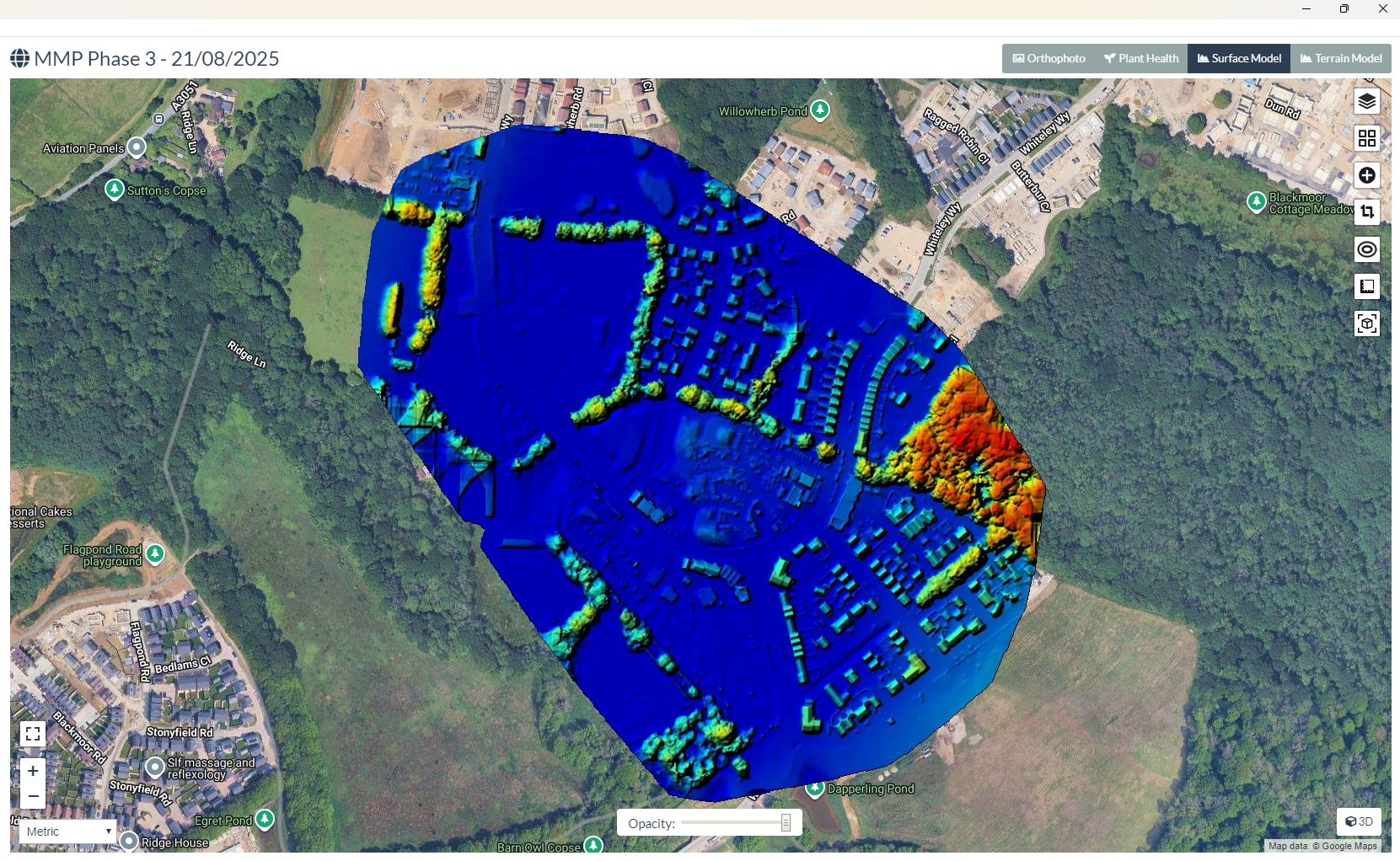Click the Blackmoor Cottage Meadow marker

pos(1257,201)
